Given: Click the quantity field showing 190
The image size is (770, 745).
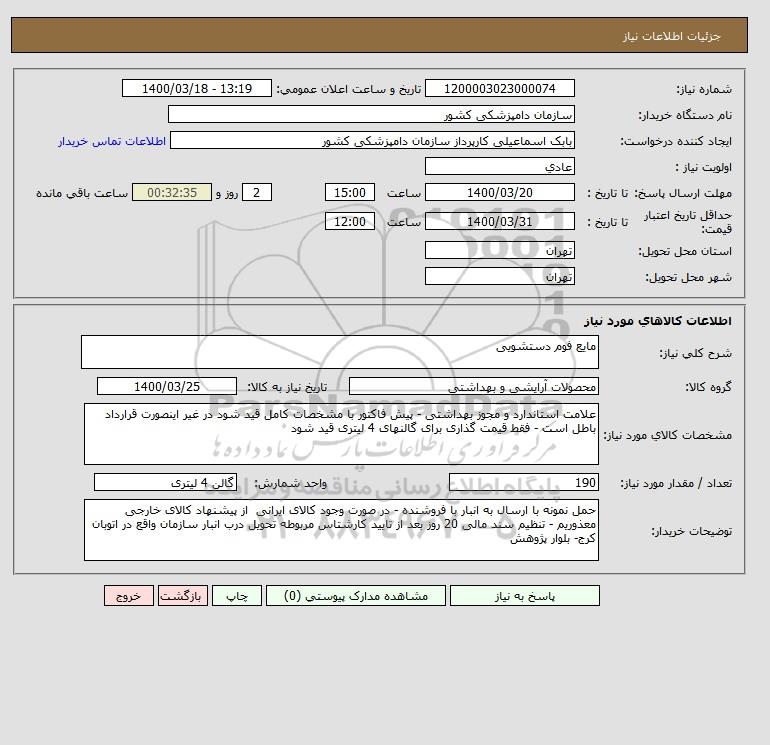Looking at the screenshot, I should click(523, 482).
